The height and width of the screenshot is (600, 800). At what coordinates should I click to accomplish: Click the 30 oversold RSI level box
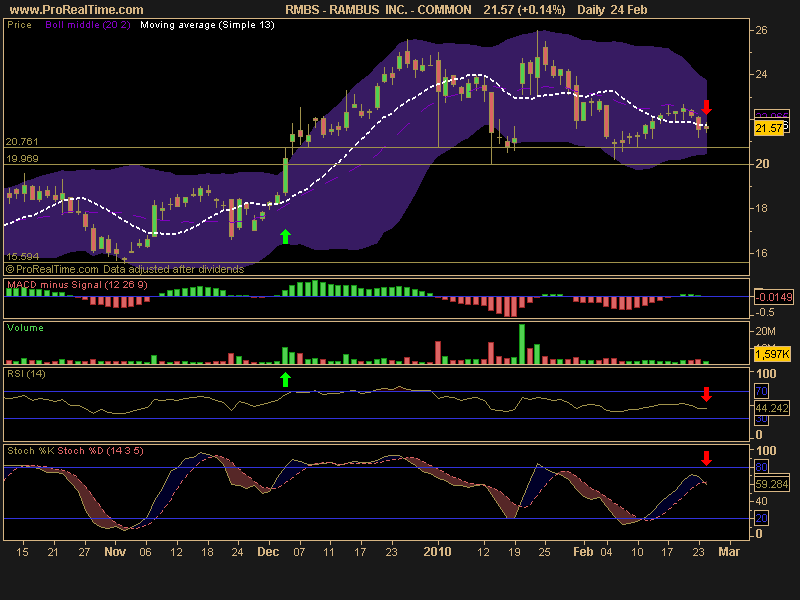[761, 419]
